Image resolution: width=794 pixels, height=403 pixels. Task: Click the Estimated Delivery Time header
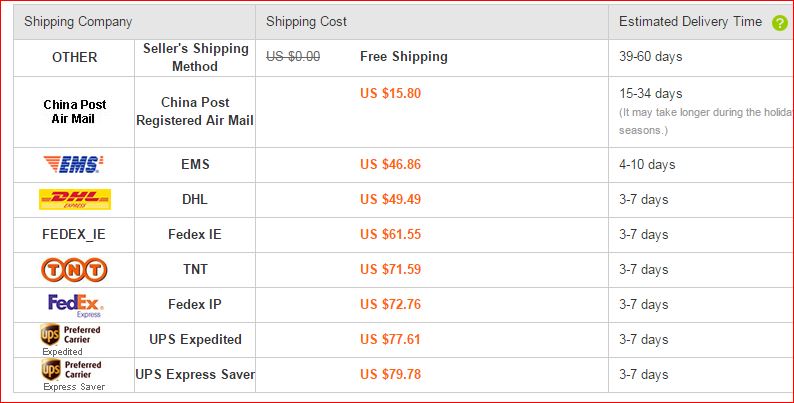point(690,21)
